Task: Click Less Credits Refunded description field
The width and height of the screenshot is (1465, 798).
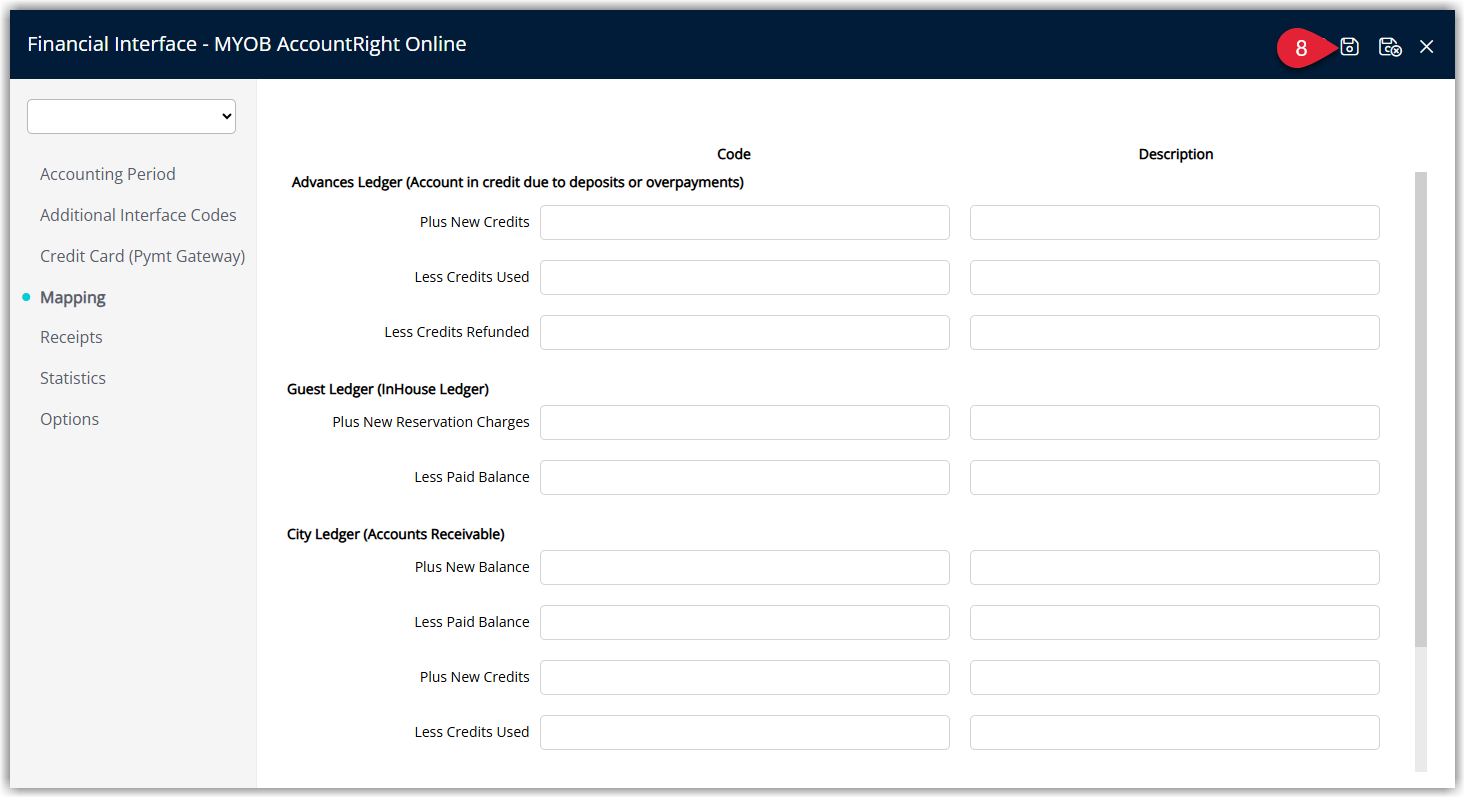Action: (1175, 332)
